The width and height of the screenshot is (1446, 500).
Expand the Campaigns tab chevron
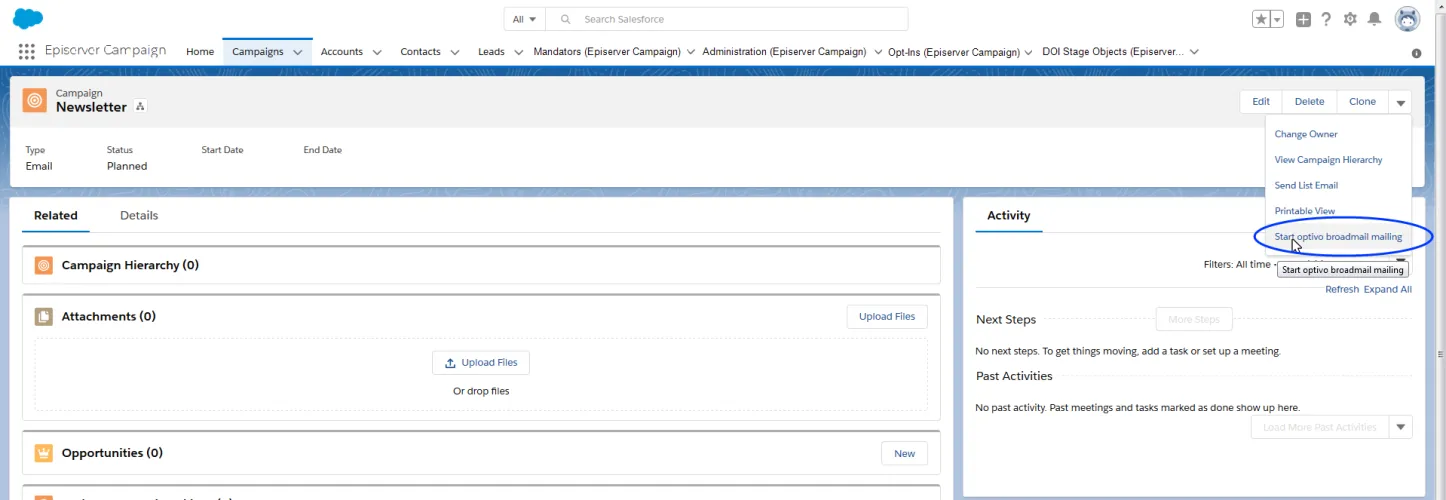click(x=298, y=52)
